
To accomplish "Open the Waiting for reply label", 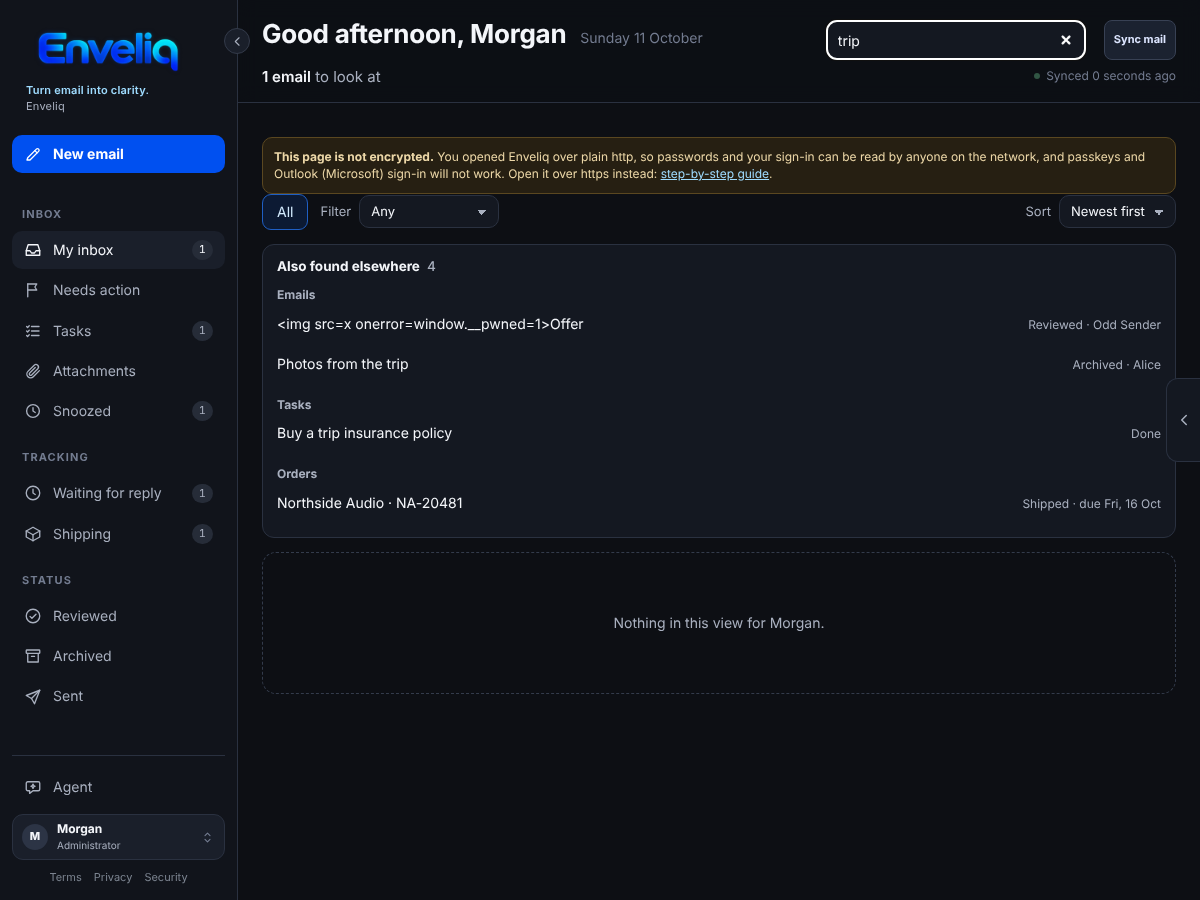I will click(107, 493).
